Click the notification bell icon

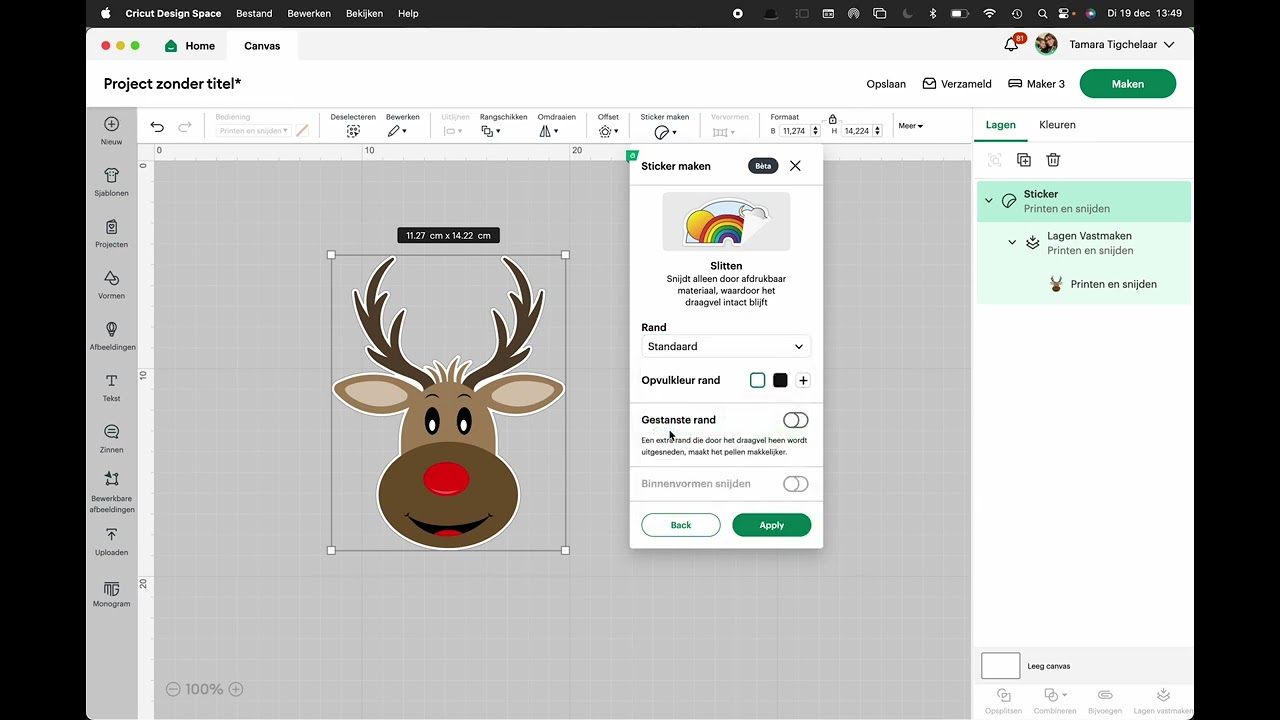click(1011, 45)
